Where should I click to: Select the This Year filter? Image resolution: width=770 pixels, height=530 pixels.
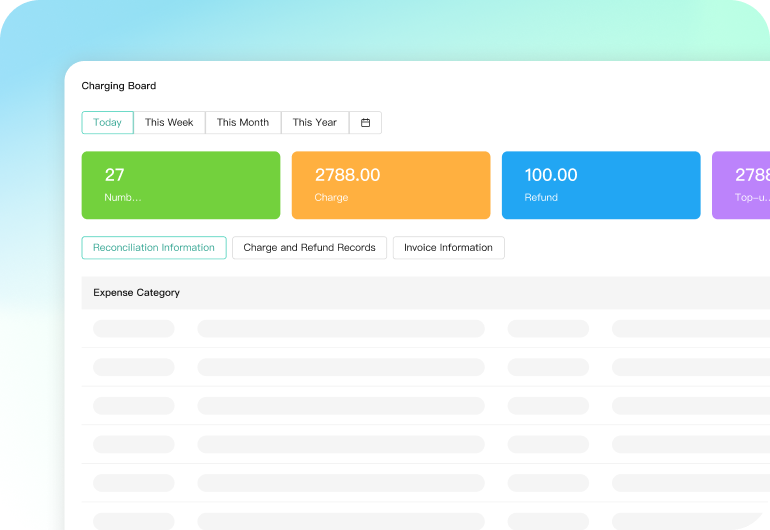click(x=315, y=123)
